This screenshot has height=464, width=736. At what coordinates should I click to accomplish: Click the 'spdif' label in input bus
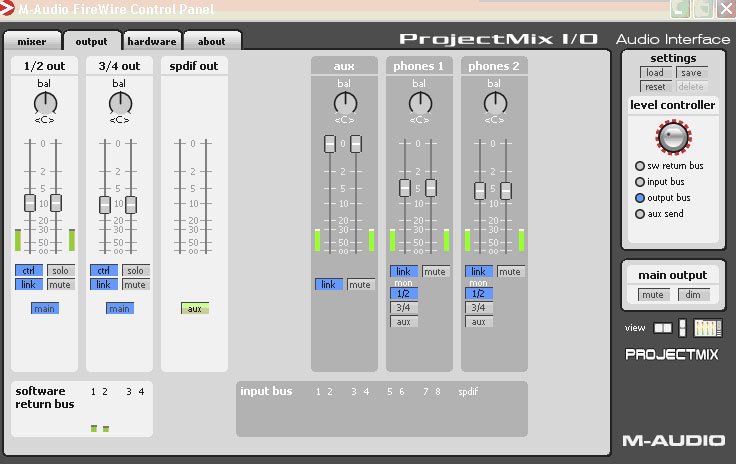(468, 391)
